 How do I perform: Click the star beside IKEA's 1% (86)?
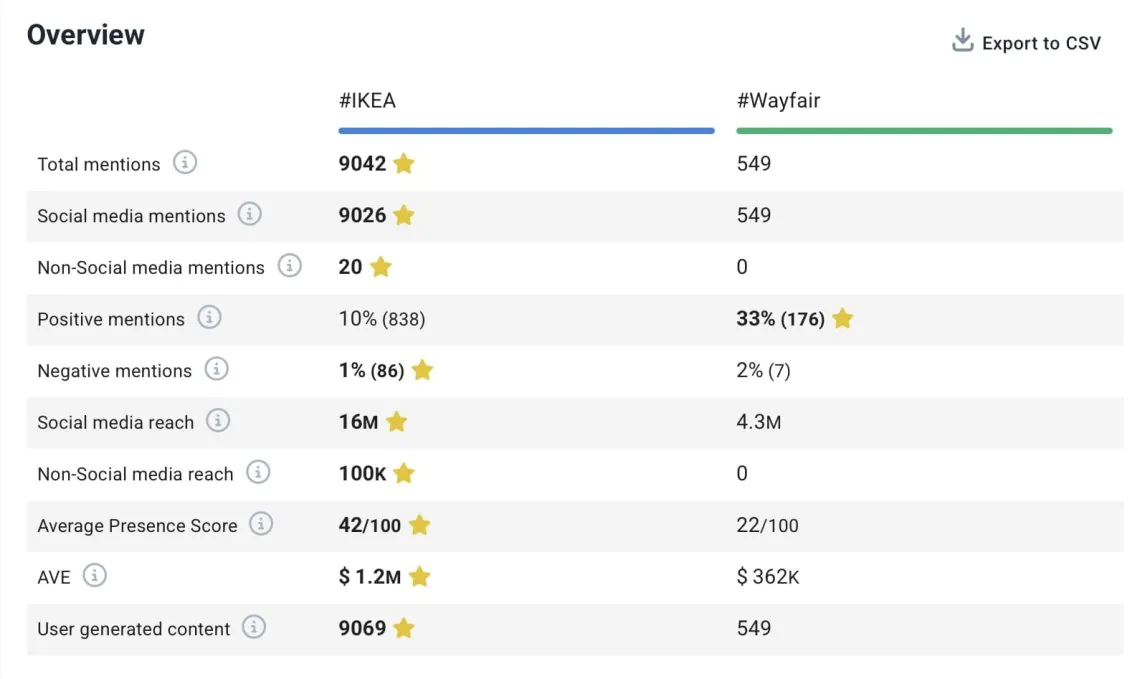click(x=422, y=369)
